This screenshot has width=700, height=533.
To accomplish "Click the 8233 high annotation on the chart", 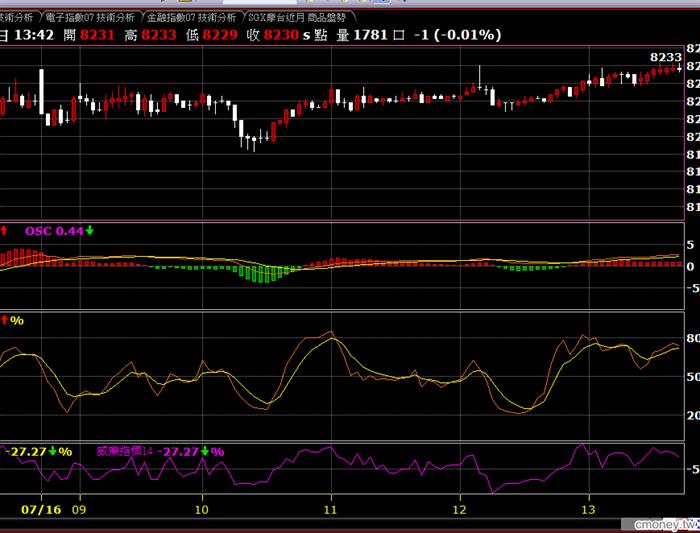I will (666, 57).
